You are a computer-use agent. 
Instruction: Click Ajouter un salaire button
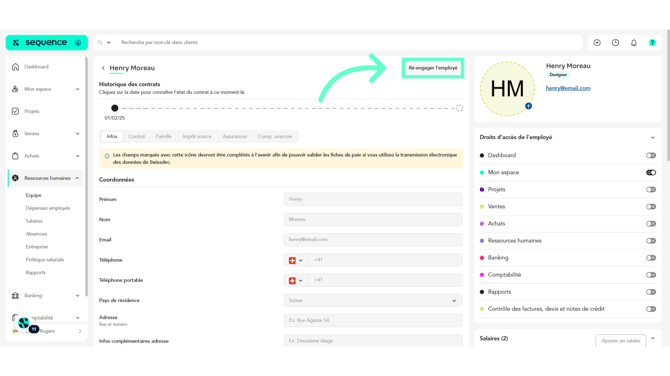tap(621, 341)
